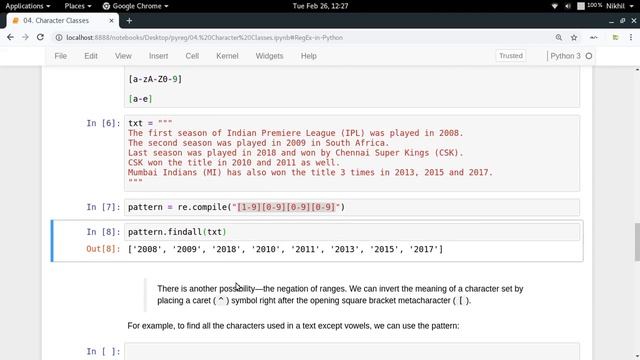Restore the Chrome window size
640x360 pixels.
coord(622,20)
